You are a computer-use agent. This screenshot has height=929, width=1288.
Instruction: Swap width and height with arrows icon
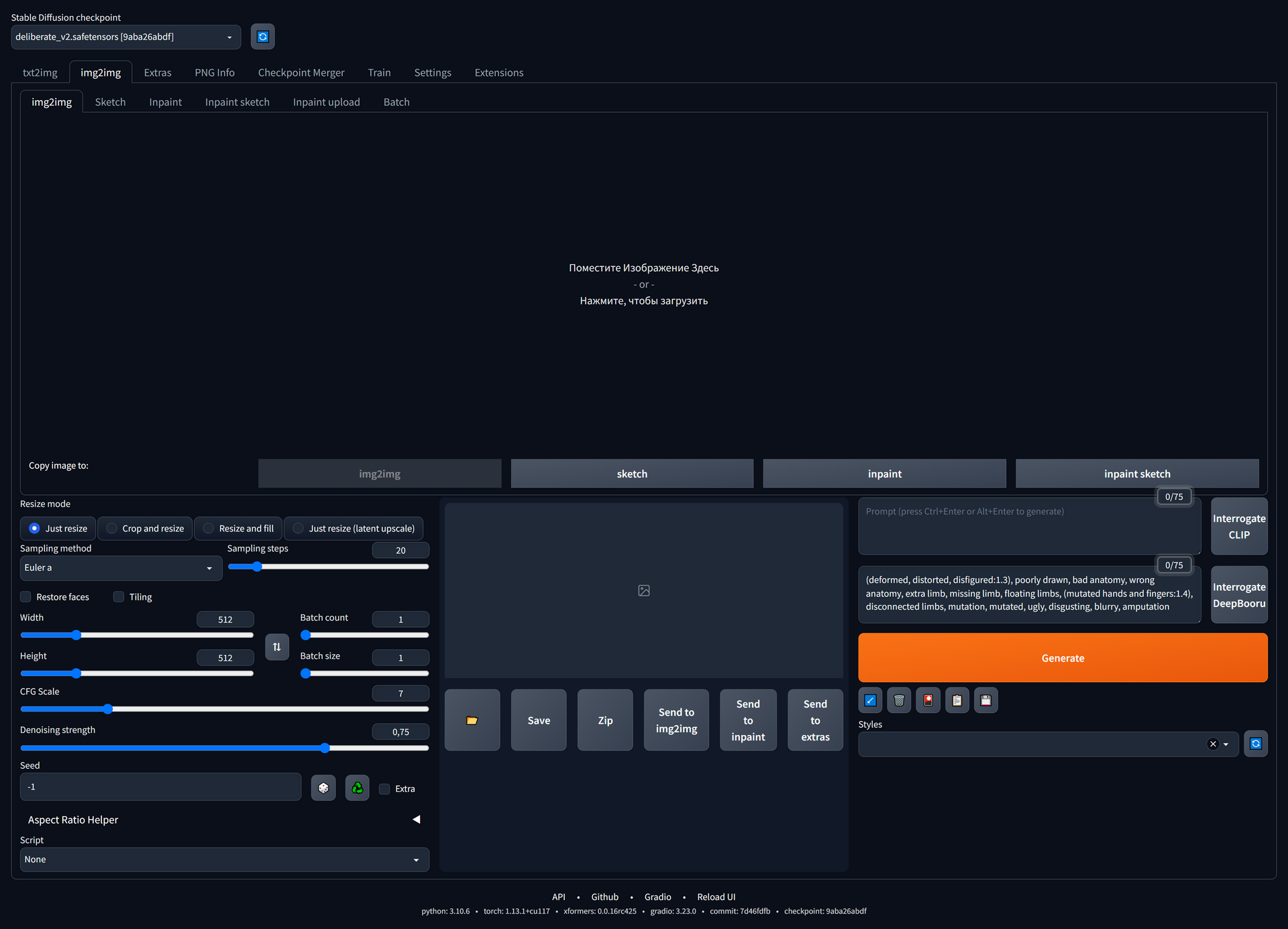[276, 647]
